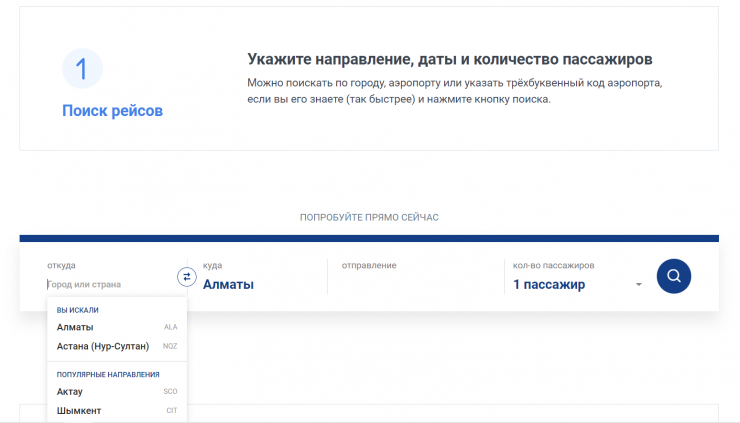Click the step 1 circle icon
The image size is (740, 423).
click(82, 69)
